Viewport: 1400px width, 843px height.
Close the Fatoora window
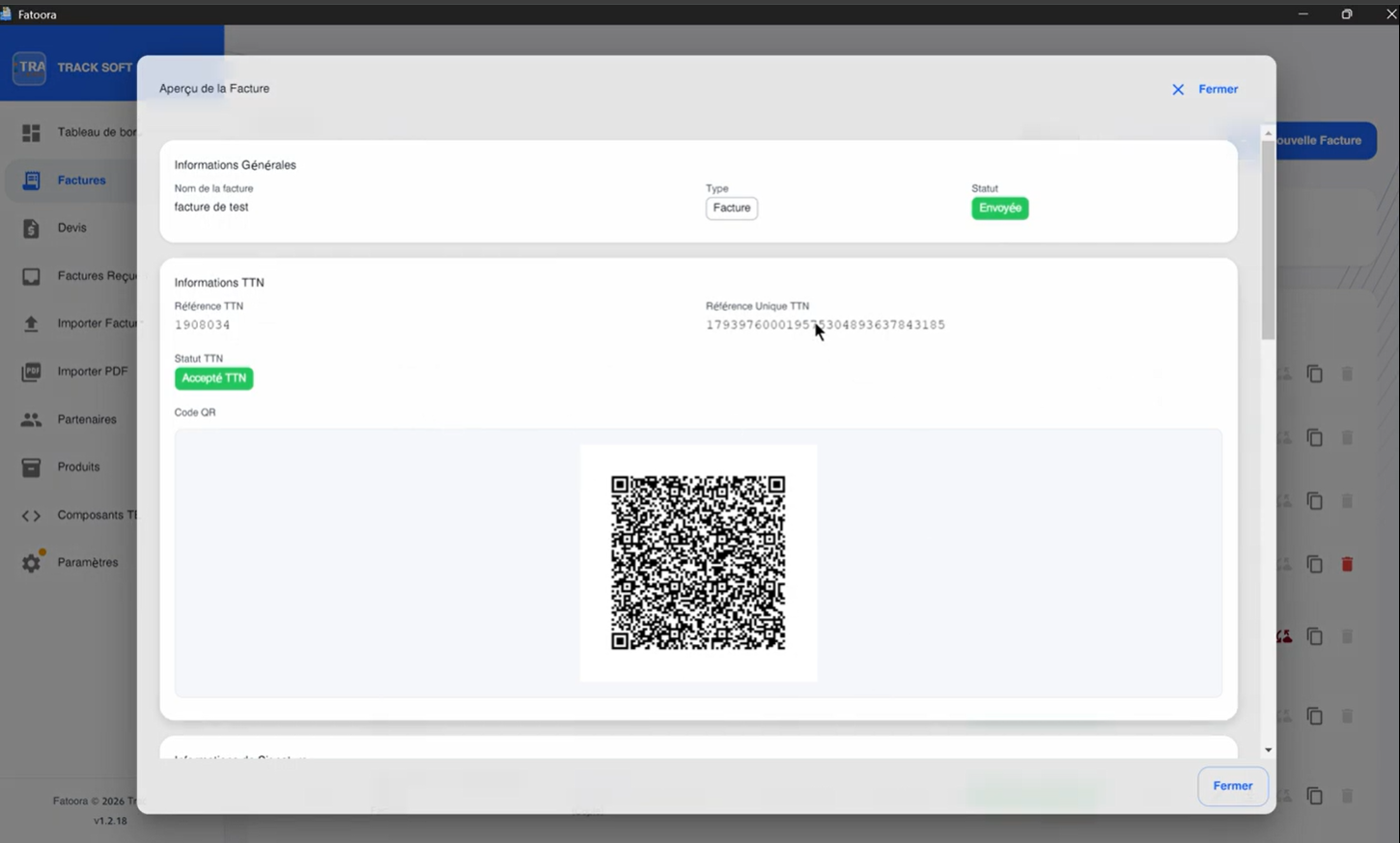[x=1390, y=14]
